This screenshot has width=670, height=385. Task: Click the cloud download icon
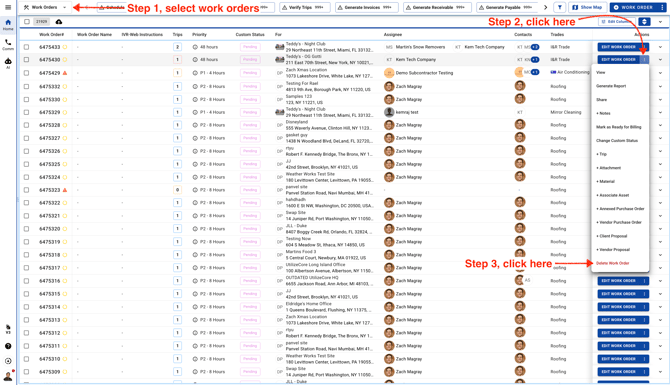[x=59, y=22]
